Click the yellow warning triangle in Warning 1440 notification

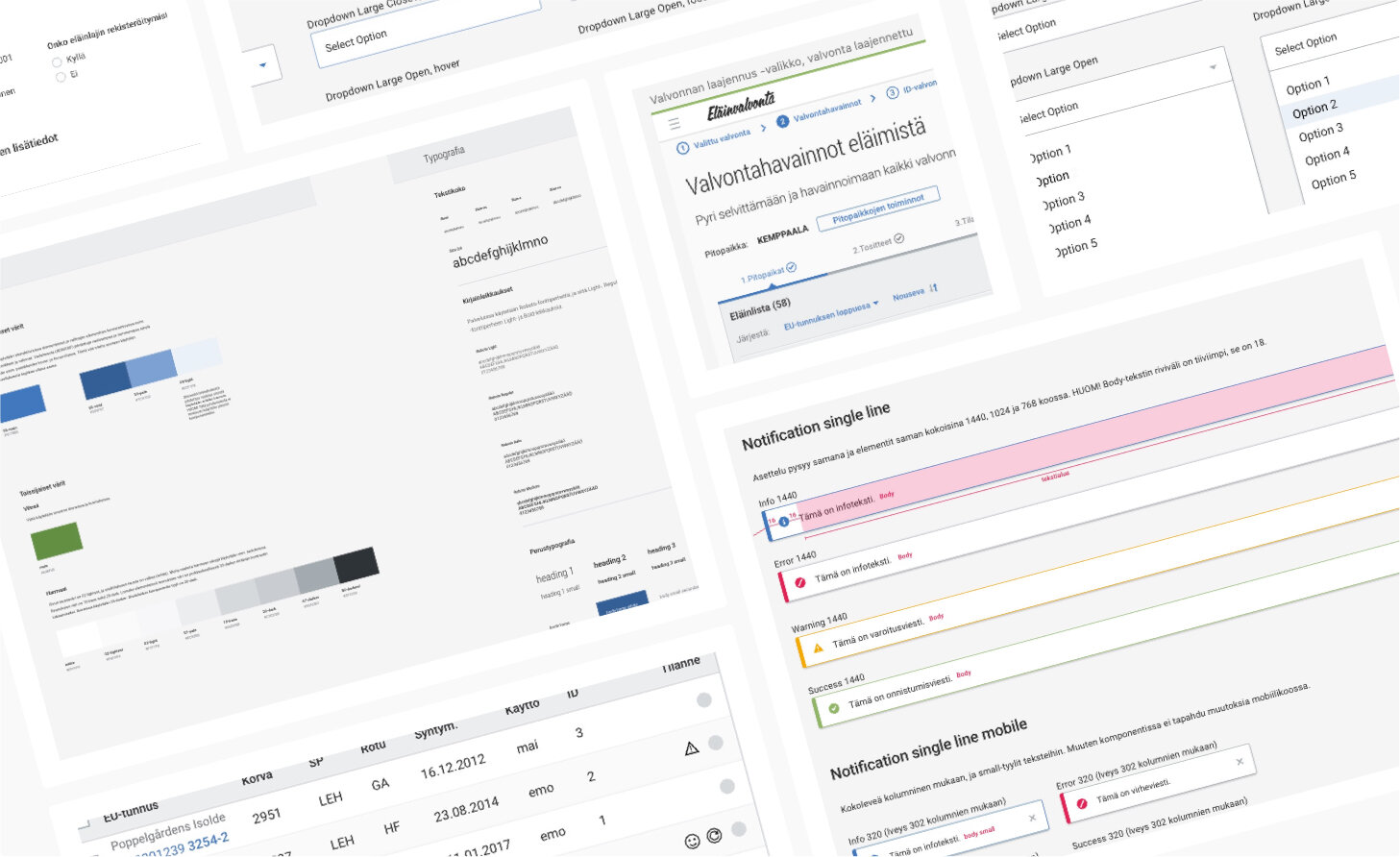pyautogui.click(x=818, y=649)
